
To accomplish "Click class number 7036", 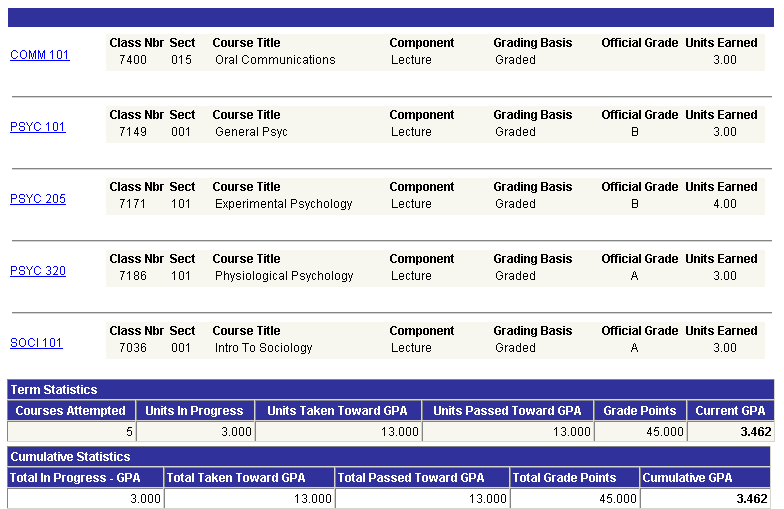I will 133,348.
